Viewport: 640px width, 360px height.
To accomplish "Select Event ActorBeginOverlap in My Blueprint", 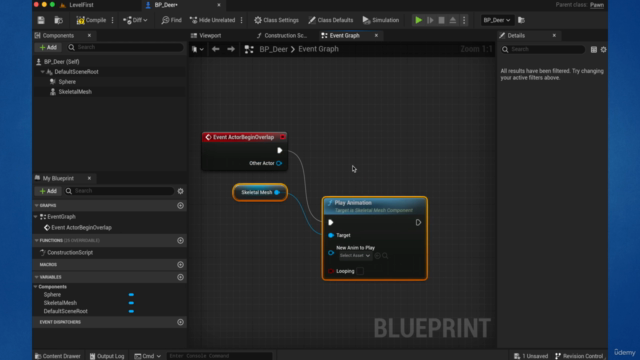I will [81, 228].
